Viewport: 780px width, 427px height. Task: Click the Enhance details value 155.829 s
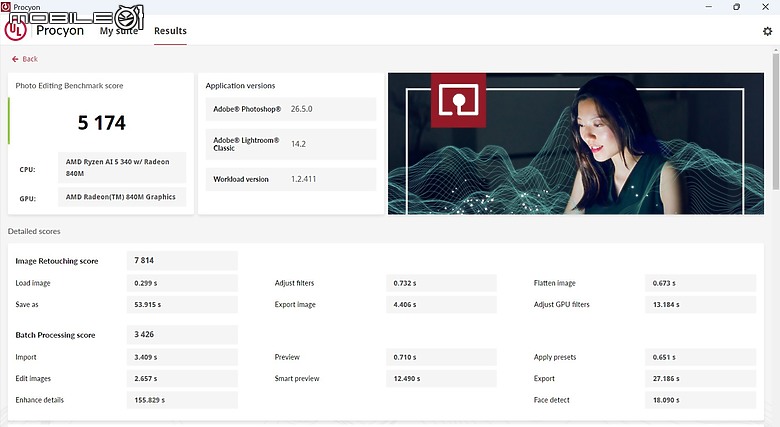pyautogui.click(x=182, y=400)
